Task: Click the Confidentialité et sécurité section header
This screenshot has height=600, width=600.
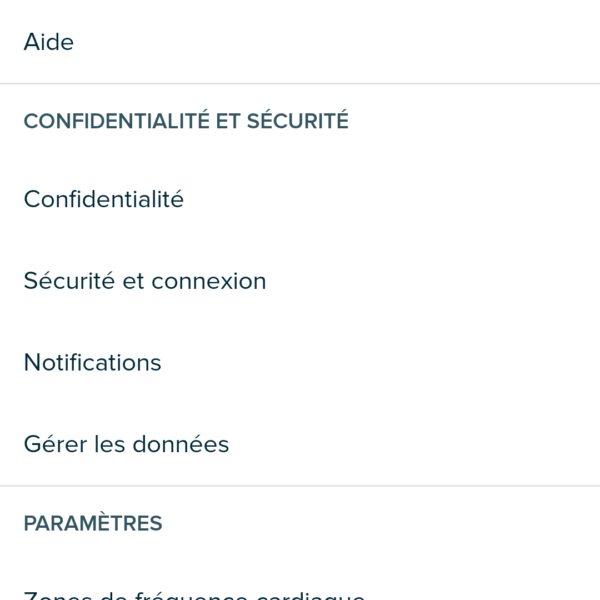Action: tap(186, 121)
